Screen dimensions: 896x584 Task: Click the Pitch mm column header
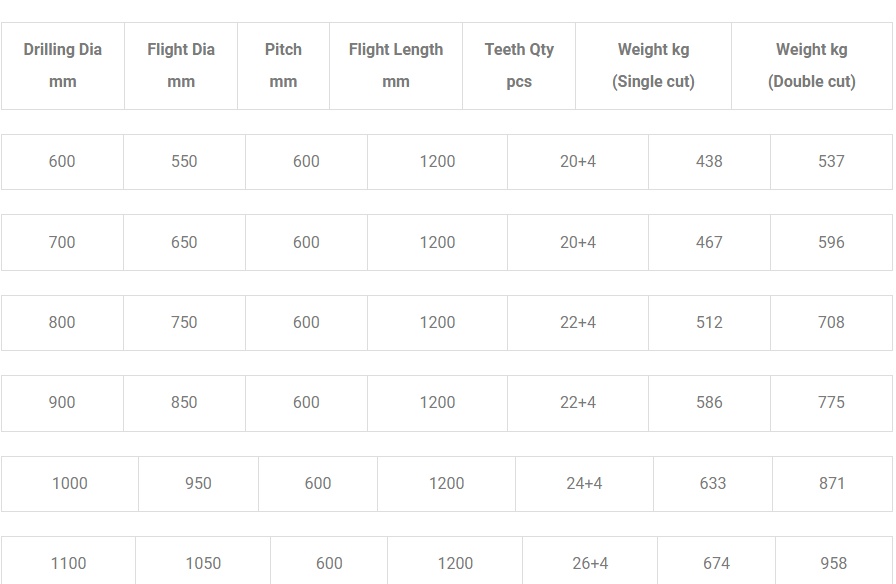(283, 65)
